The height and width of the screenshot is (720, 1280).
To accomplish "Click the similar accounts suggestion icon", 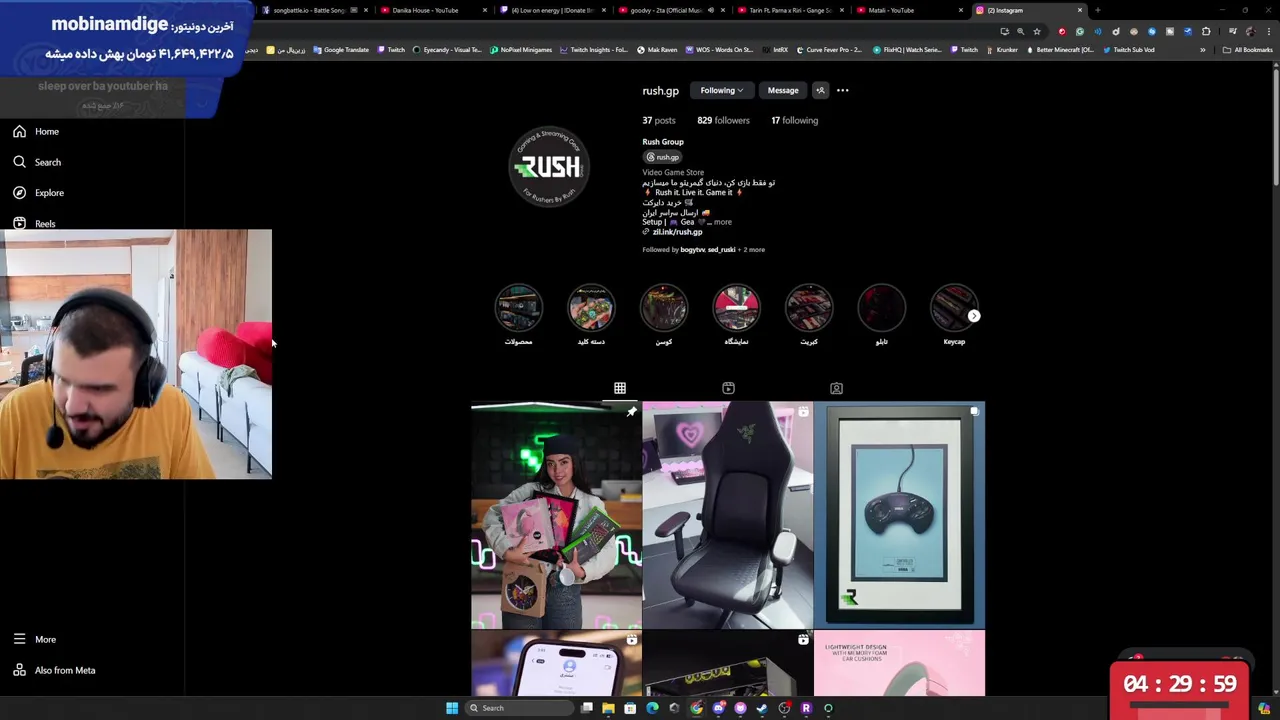I will tap(820, 90).
